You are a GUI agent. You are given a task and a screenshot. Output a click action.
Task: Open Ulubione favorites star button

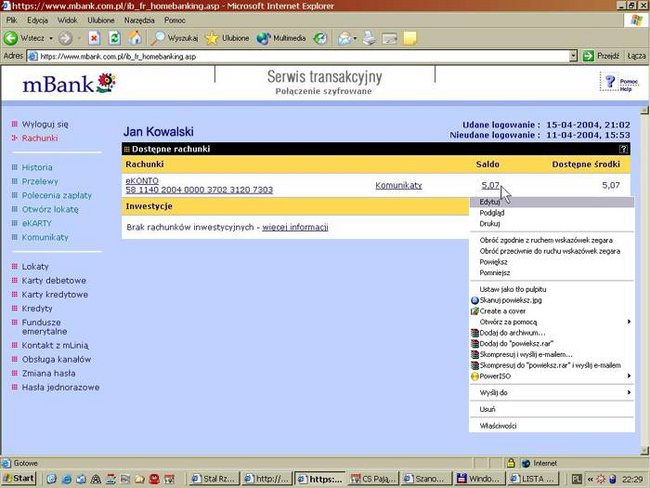pos(226,38)
